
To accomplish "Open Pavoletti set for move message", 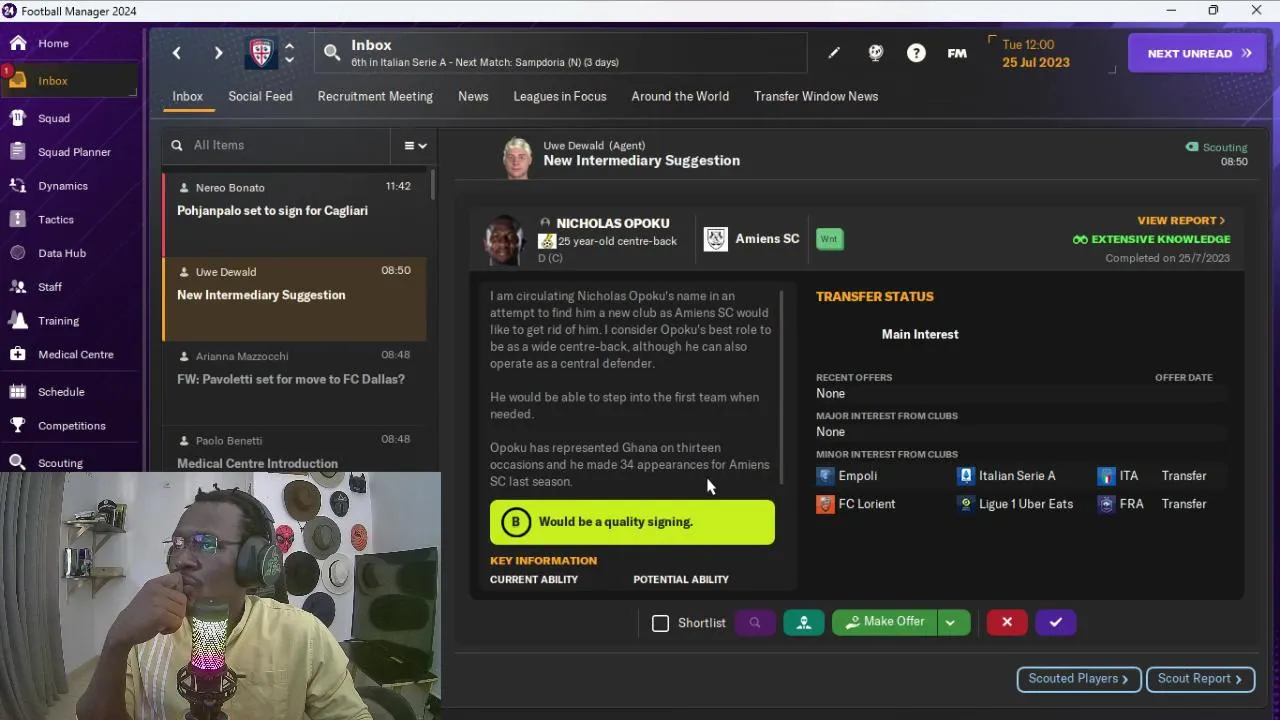I will click(x=296, y=383).
